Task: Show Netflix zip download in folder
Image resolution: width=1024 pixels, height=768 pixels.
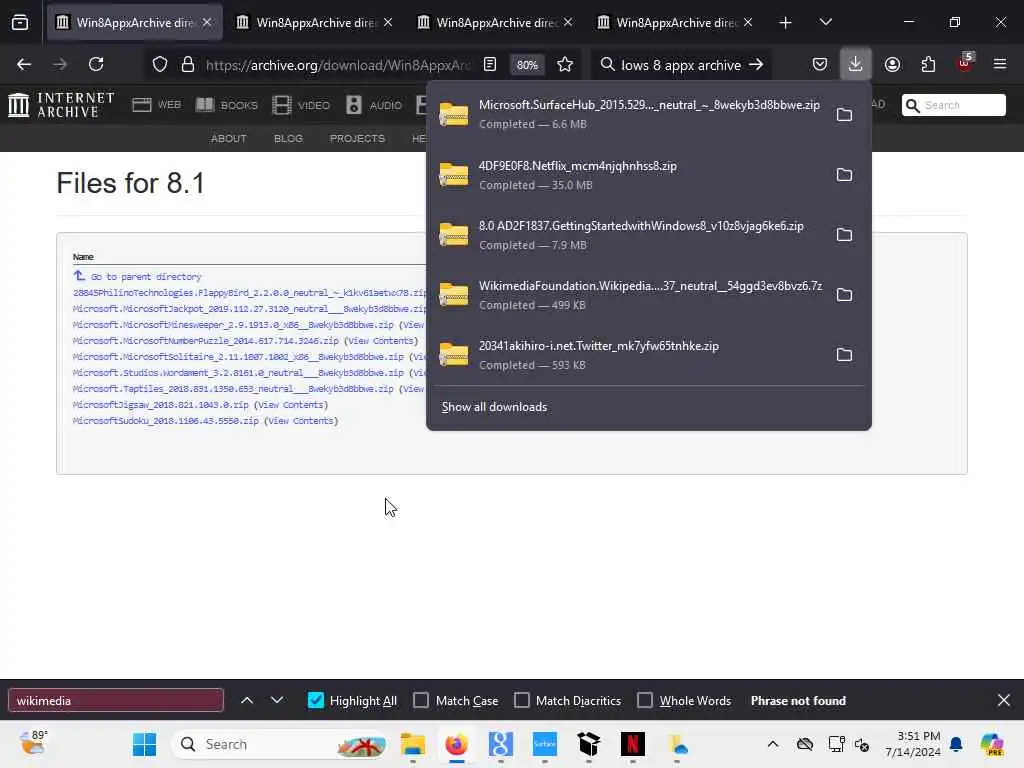Action: pos(844,174)
